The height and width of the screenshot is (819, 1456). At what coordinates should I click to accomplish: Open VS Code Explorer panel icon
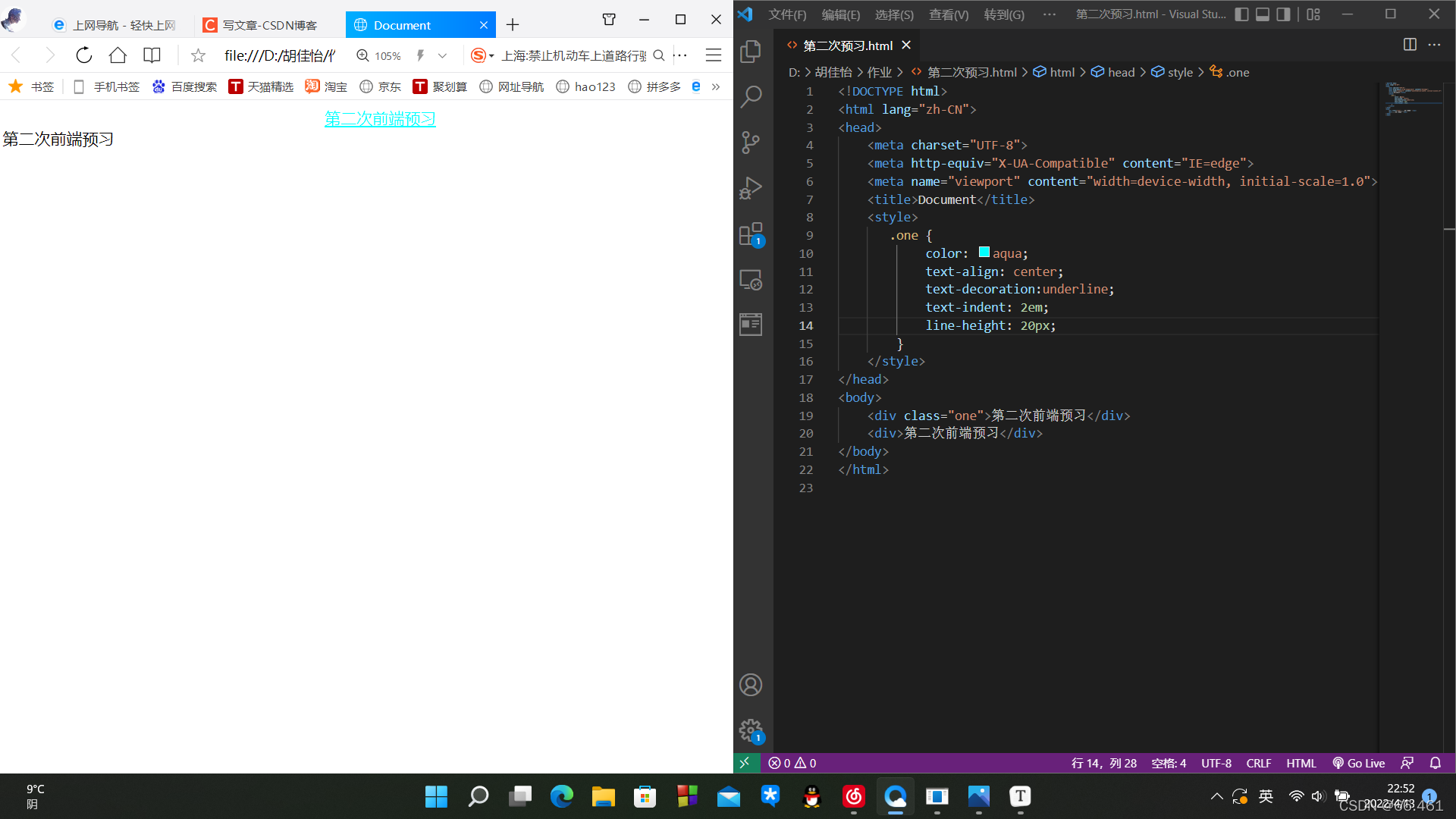click(751, 51)
